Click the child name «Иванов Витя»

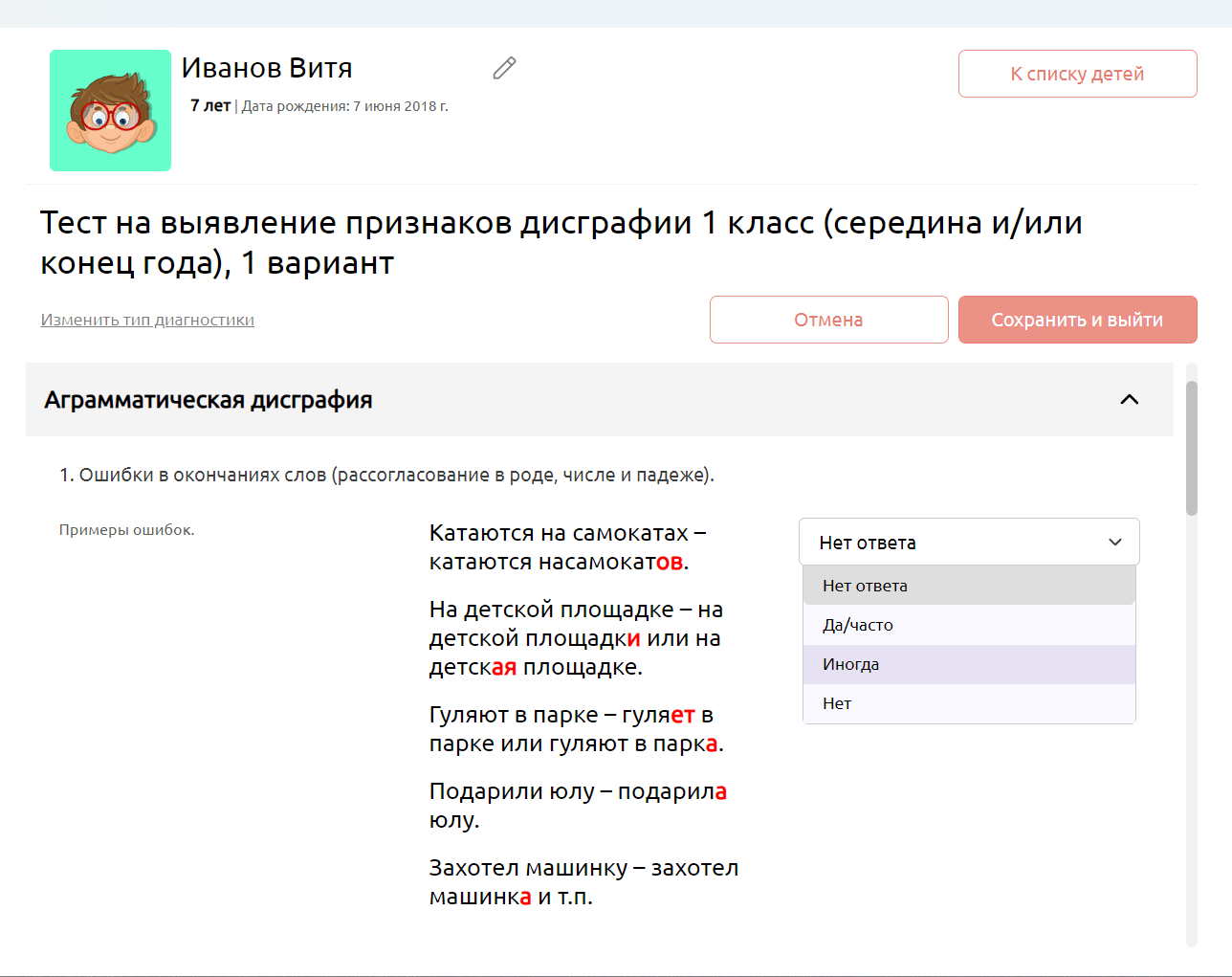[x=267, y=68]
